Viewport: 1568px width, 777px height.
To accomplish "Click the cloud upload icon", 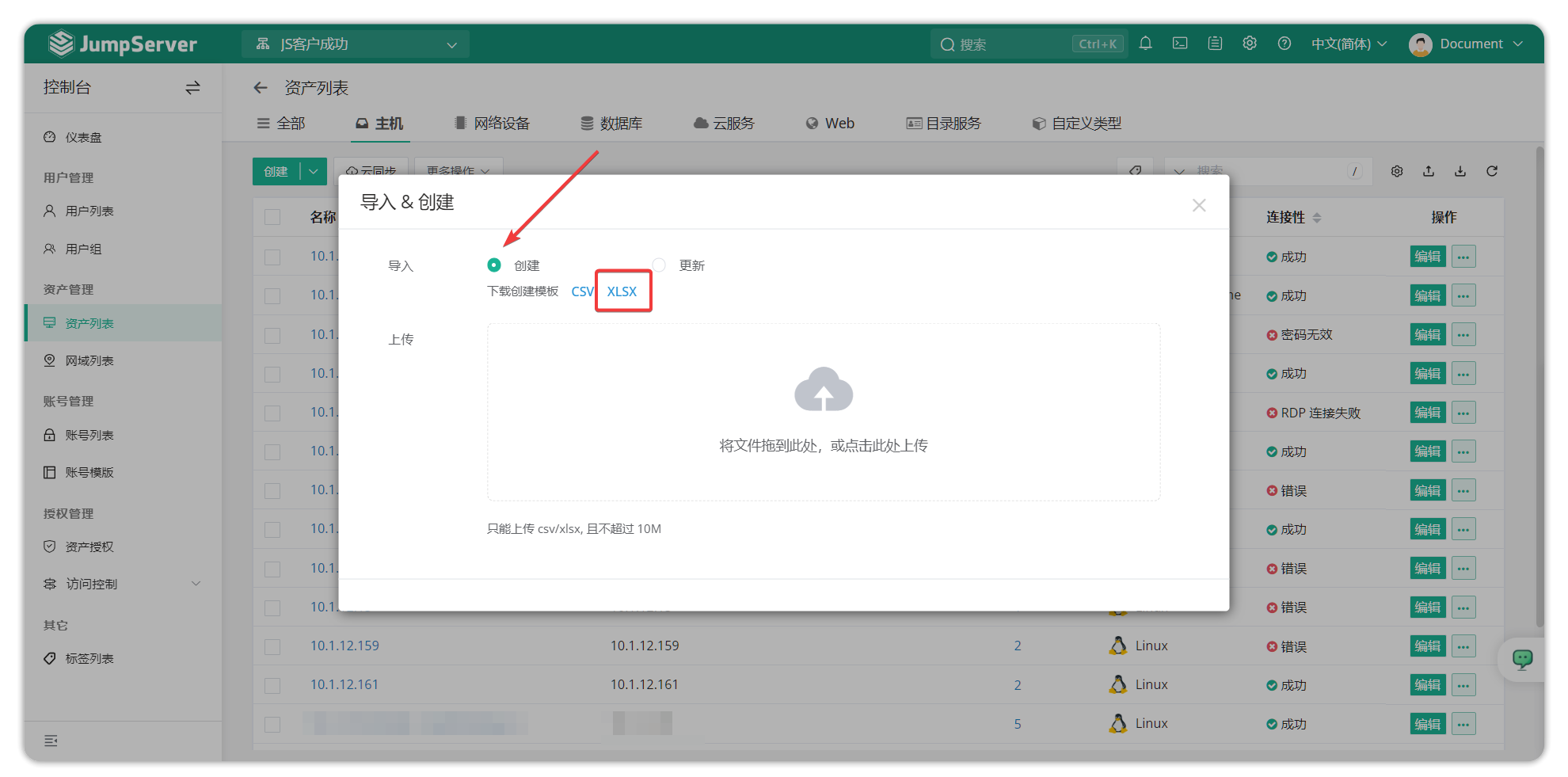I will tap(823, 390).
